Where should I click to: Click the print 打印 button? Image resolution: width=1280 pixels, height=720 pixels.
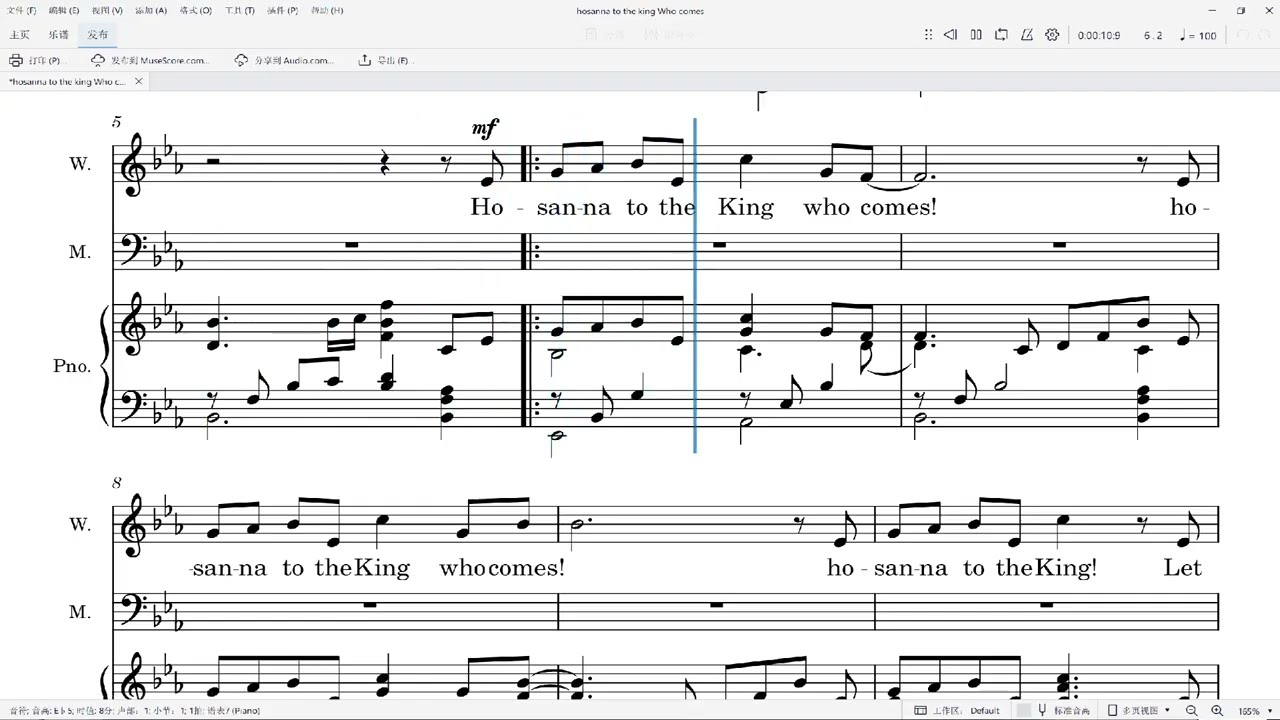coord(36,60)
